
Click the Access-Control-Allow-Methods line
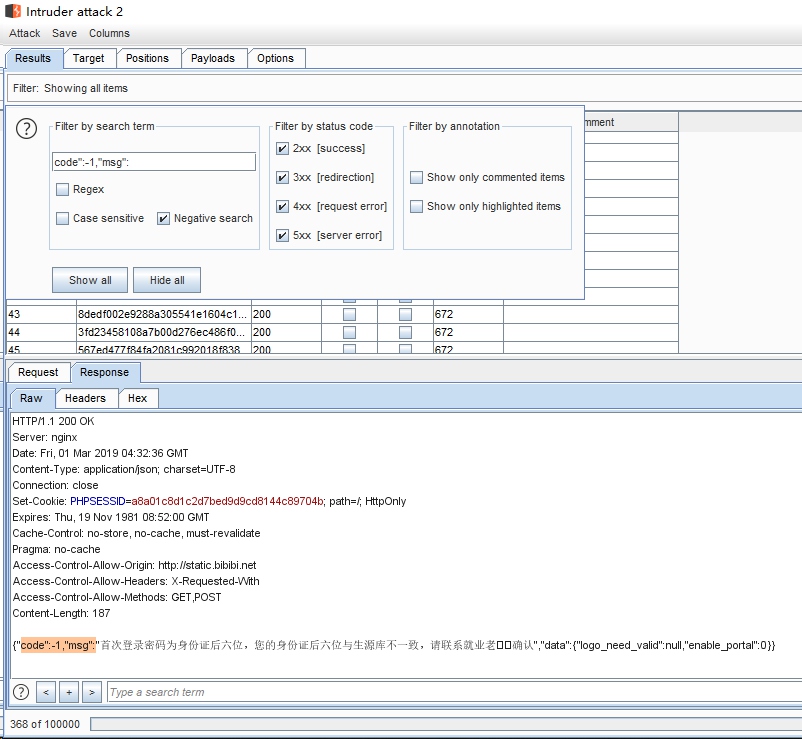(x=117, y=597)
